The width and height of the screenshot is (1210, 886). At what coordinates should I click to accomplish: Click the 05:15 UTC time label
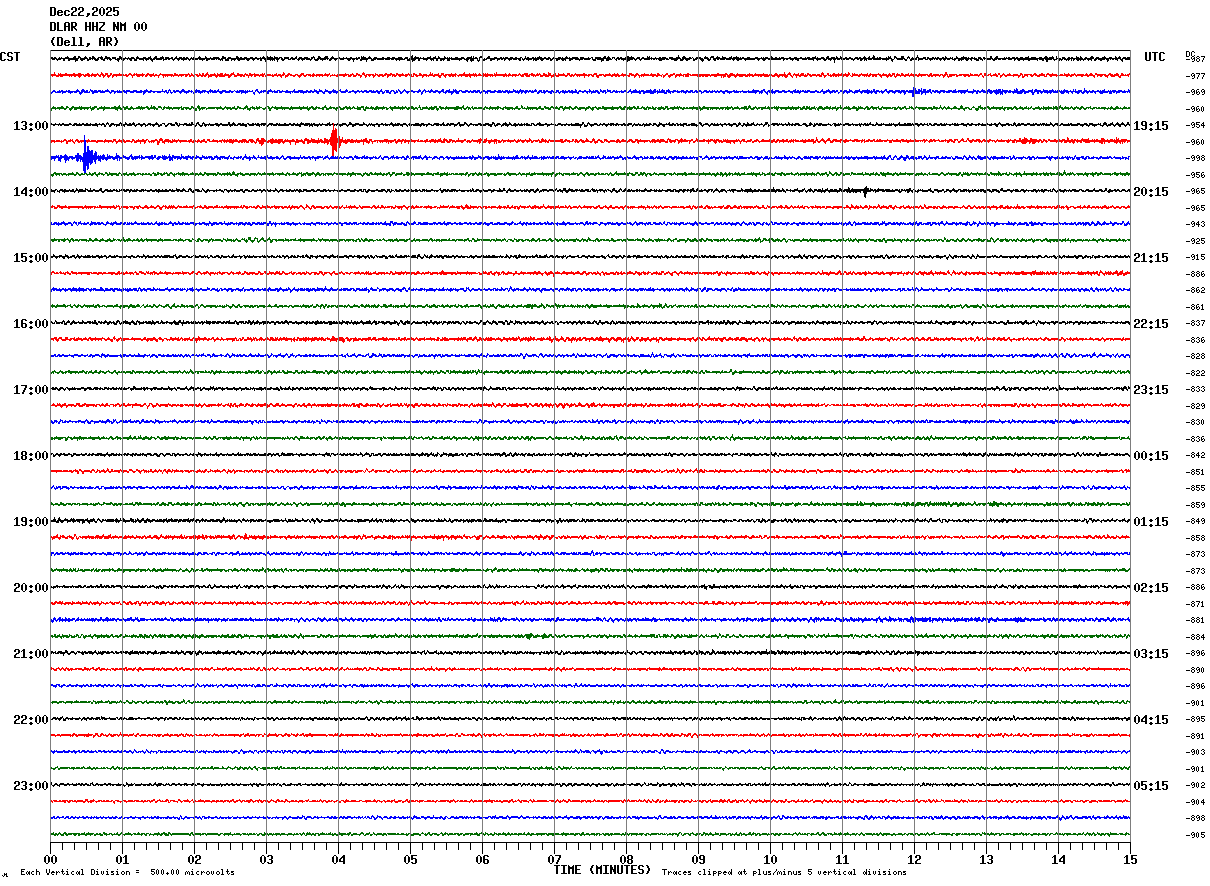click(x=1151, y=786)
